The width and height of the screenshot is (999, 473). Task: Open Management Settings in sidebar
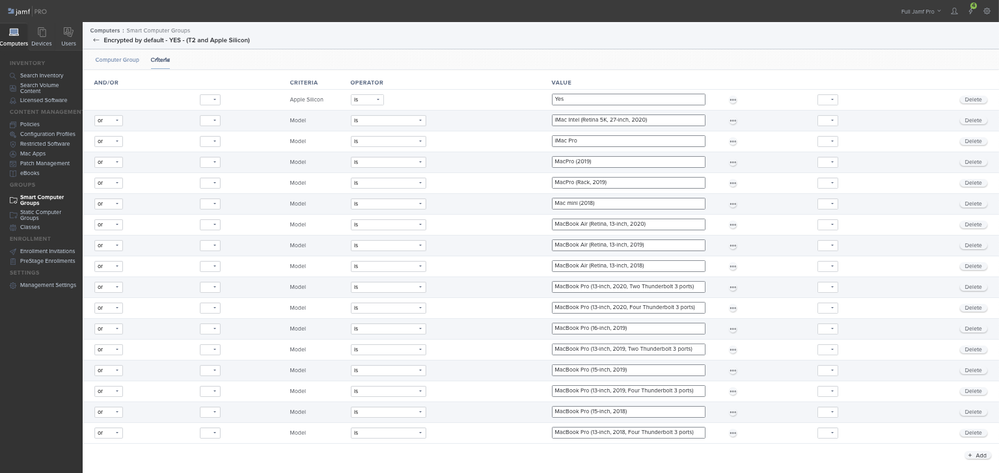[48, 285]
